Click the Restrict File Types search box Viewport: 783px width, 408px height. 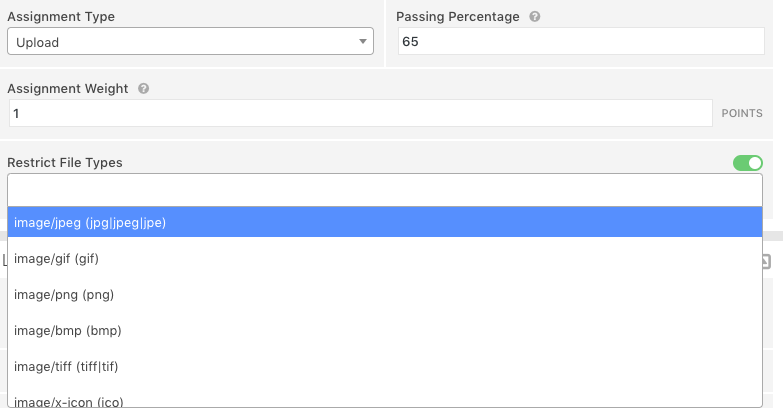384,190
